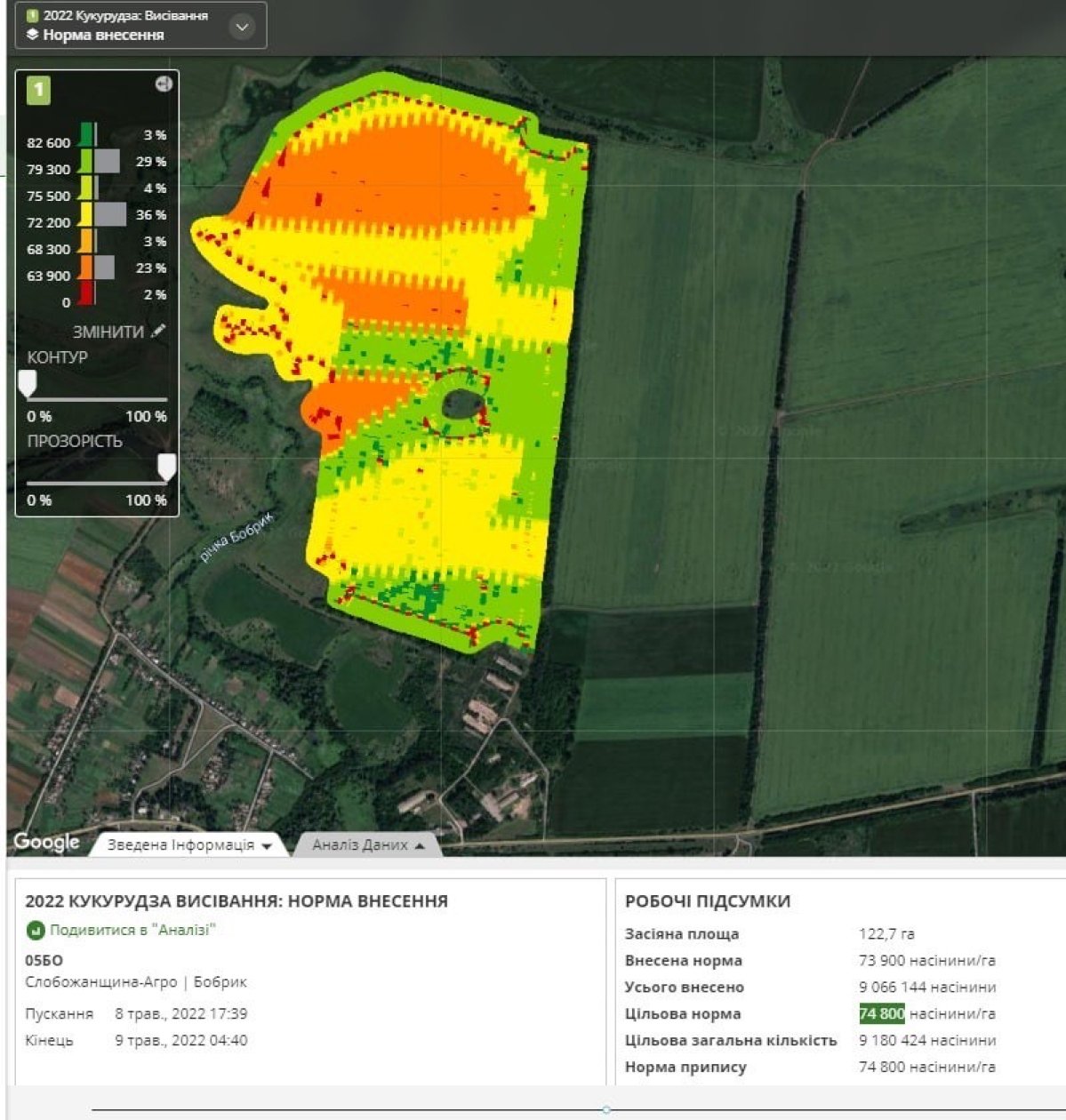Click the layers stack icon beside Норма внесення
The width and height of the screenshot is (1066, 1120).
pyautogui.click(x=33, y=35)
